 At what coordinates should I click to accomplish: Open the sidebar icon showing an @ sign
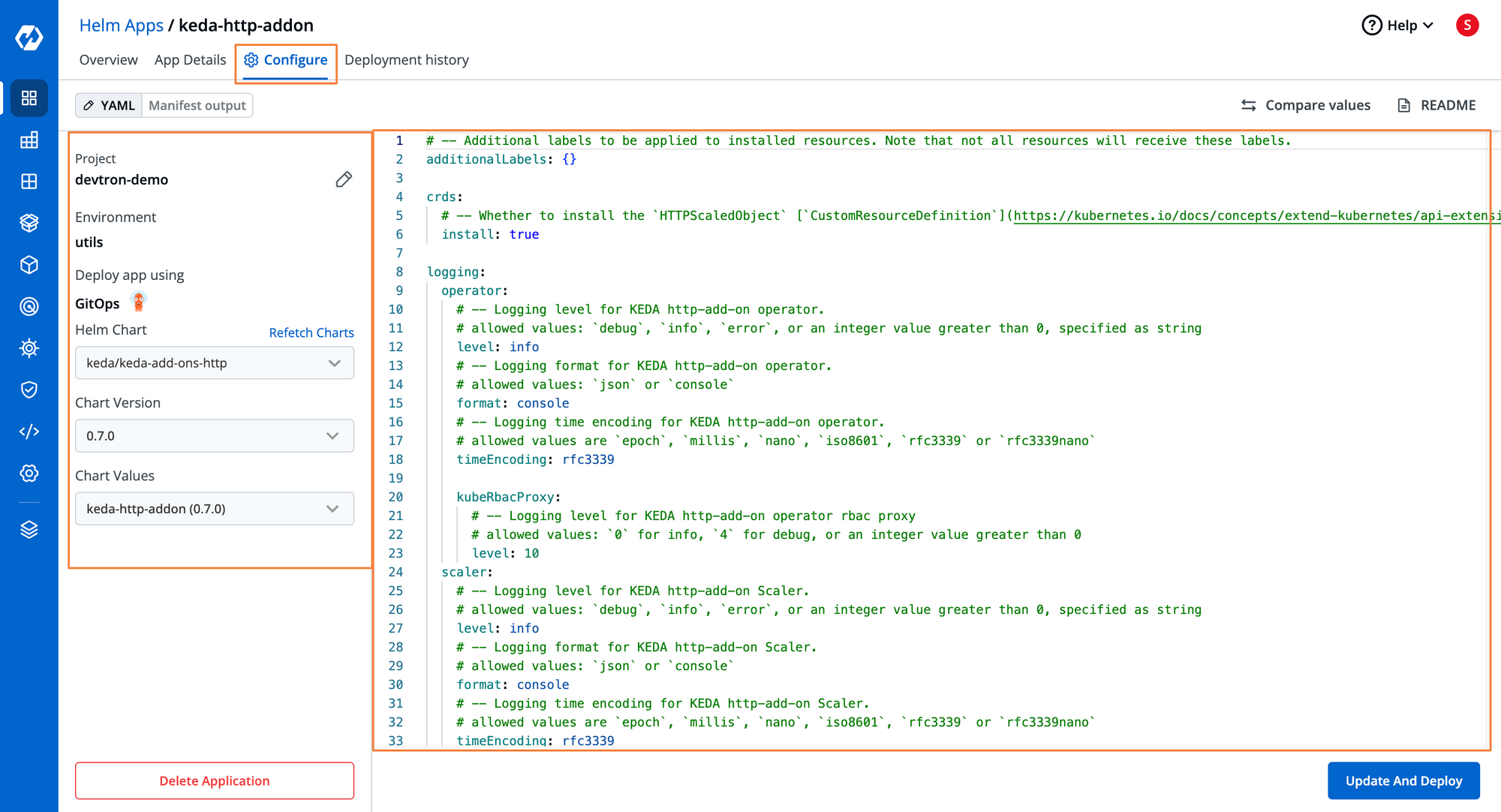(29, 306)
